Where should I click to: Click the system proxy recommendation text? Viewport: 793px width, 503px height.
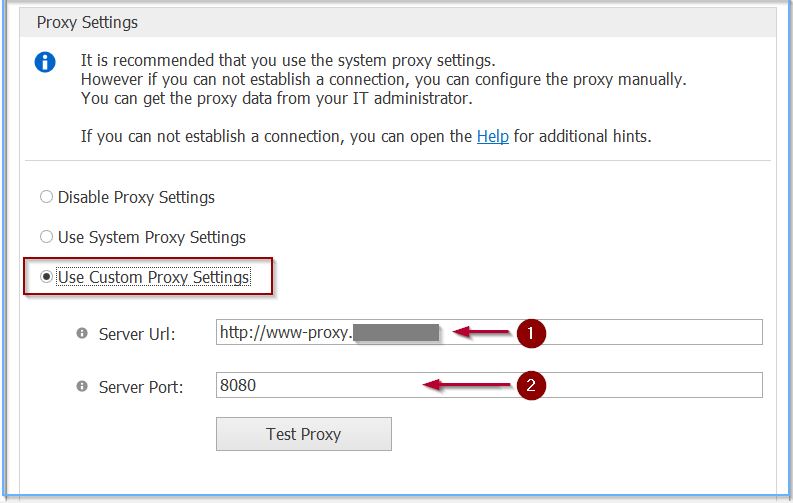(288, 59)
